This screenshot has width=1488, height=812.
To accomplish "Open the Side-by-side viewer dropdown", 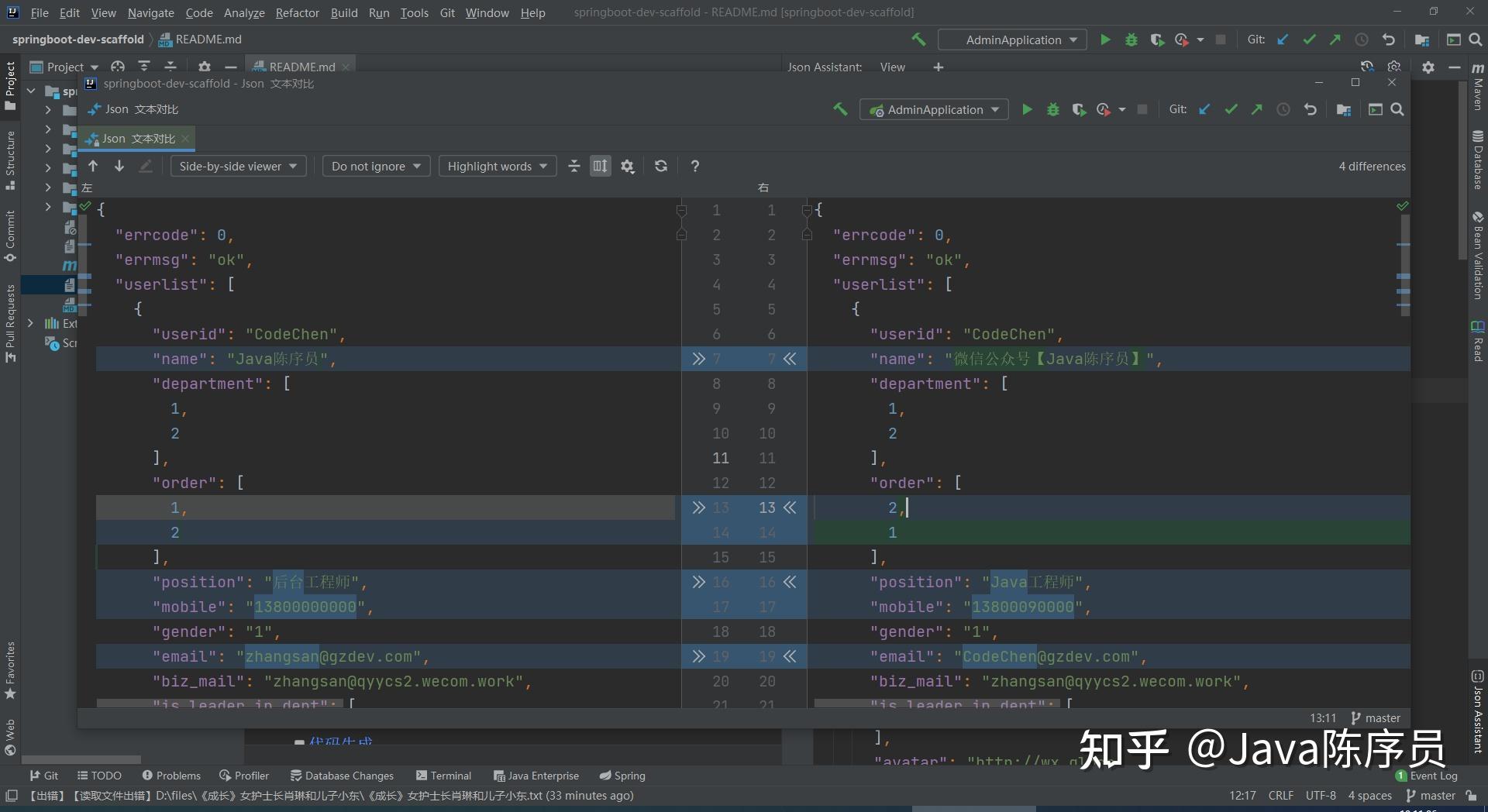I will click(238, 165).
